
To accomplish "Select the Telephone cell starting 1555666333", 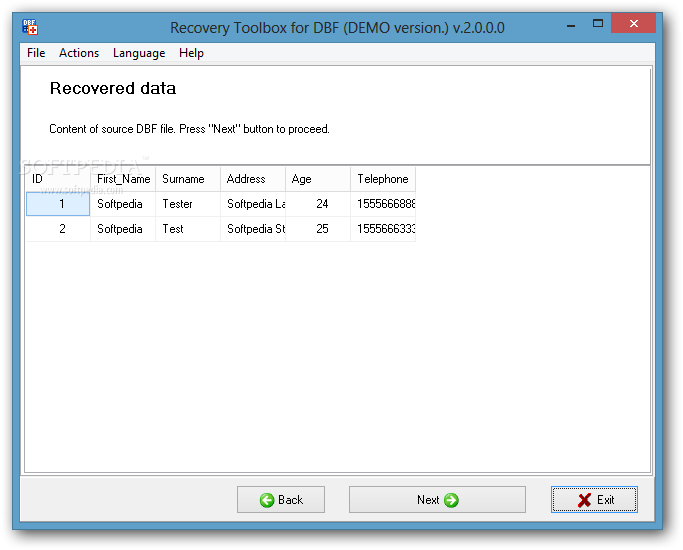I will [x=383, y=229].
